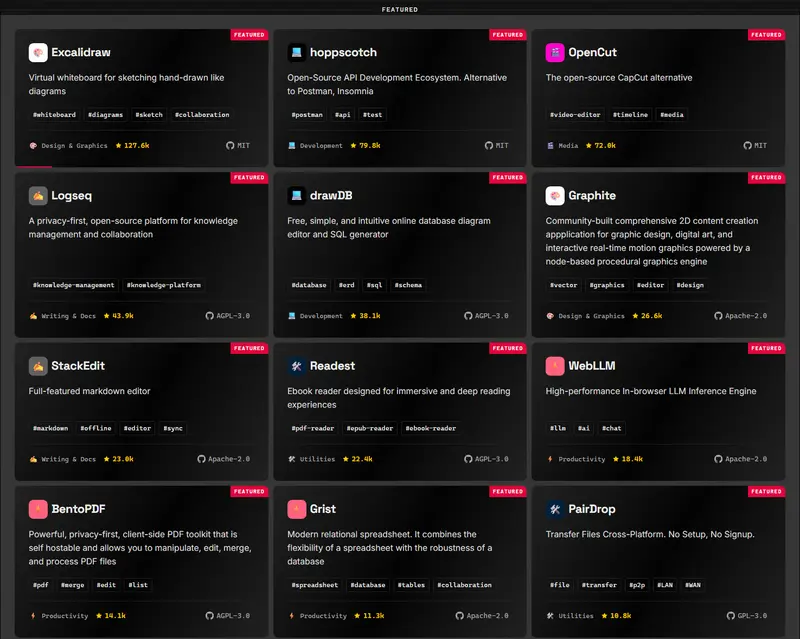This screenshot has height=639, width=800.
Task: Open GitHub icon on Logseq card
Action: pyautogui.click(x=209, y=316)
